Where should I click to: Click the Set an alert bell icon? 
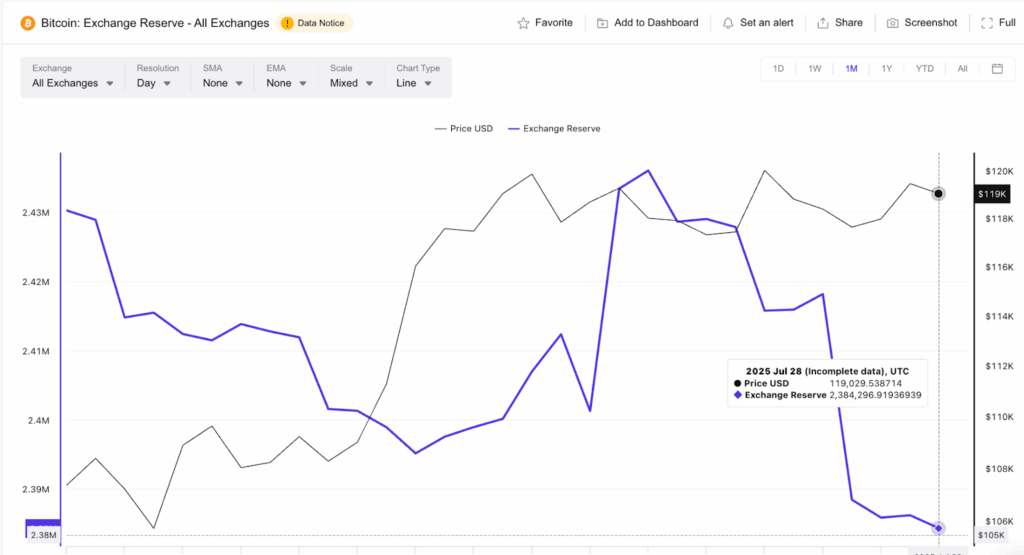pos(727,23)
